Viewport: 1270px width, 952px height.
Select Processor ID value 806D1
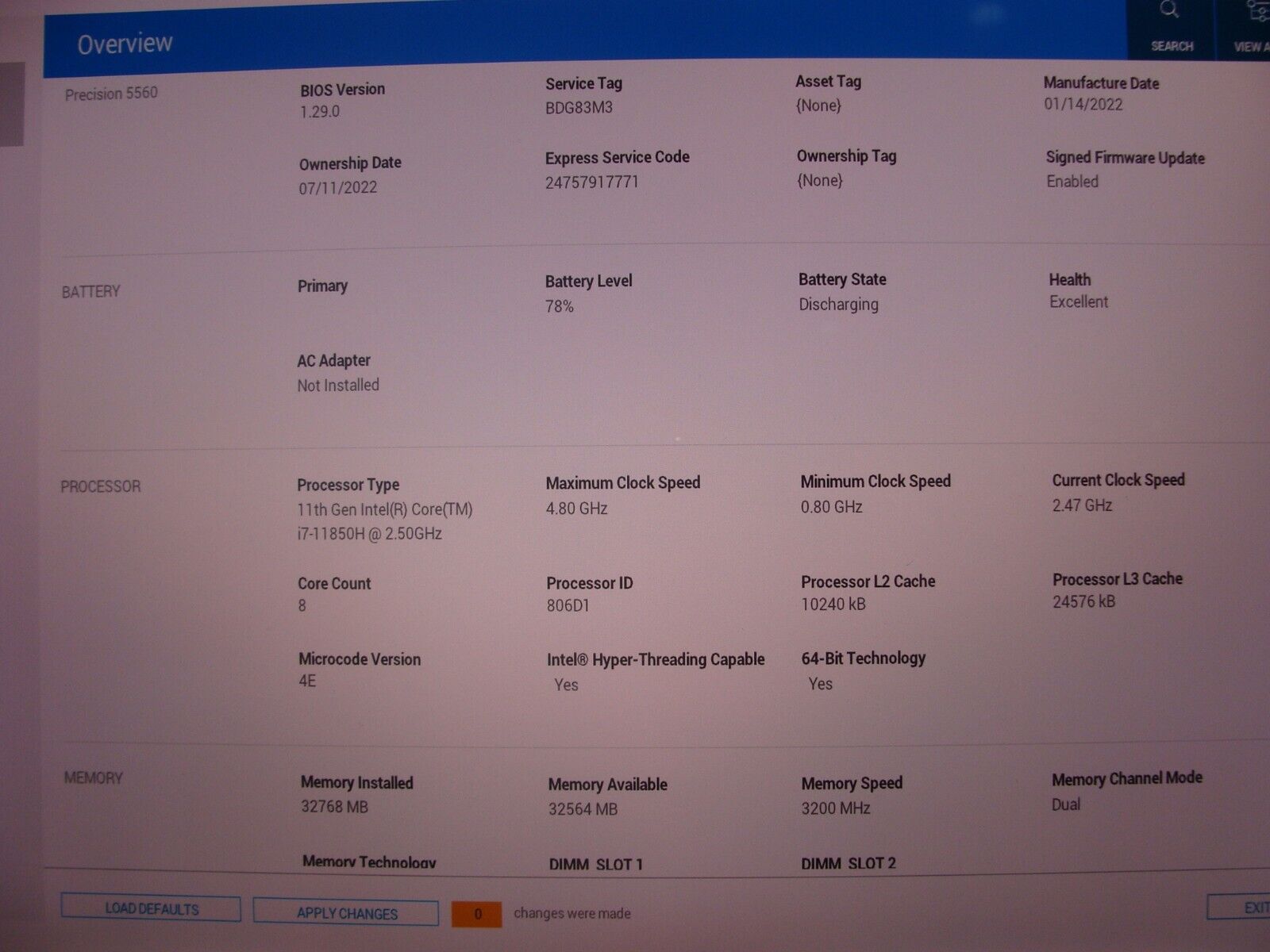point(568,605)
